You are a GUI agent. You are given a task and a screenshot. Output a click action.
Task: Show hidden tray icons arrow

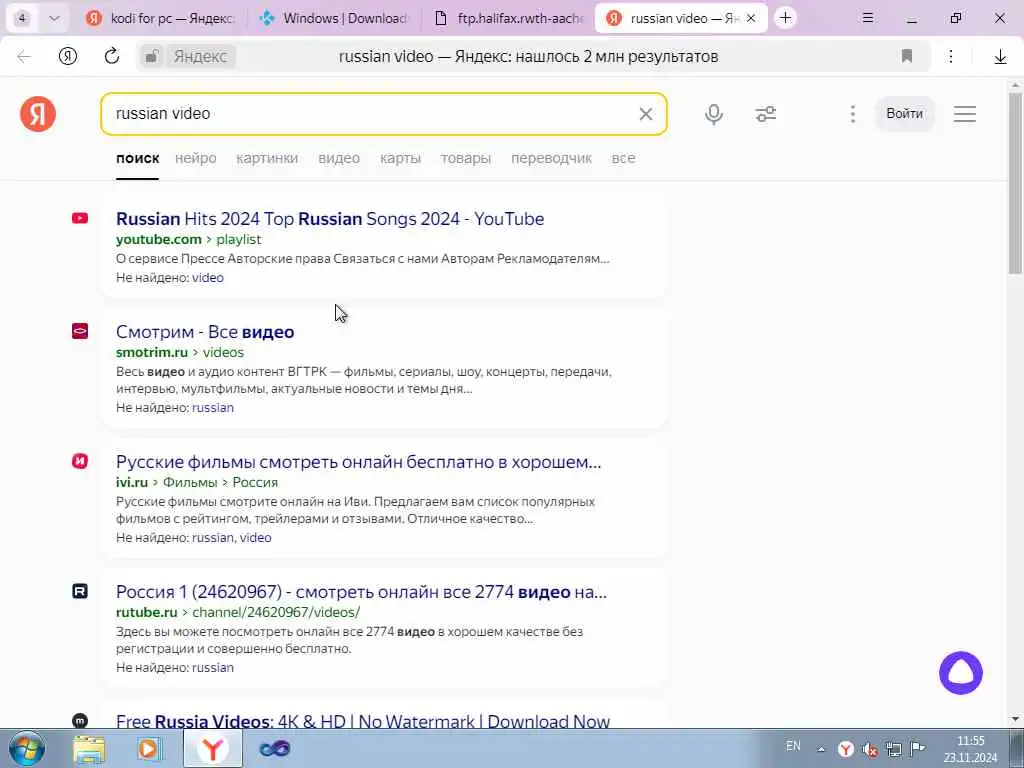[821, 750]
